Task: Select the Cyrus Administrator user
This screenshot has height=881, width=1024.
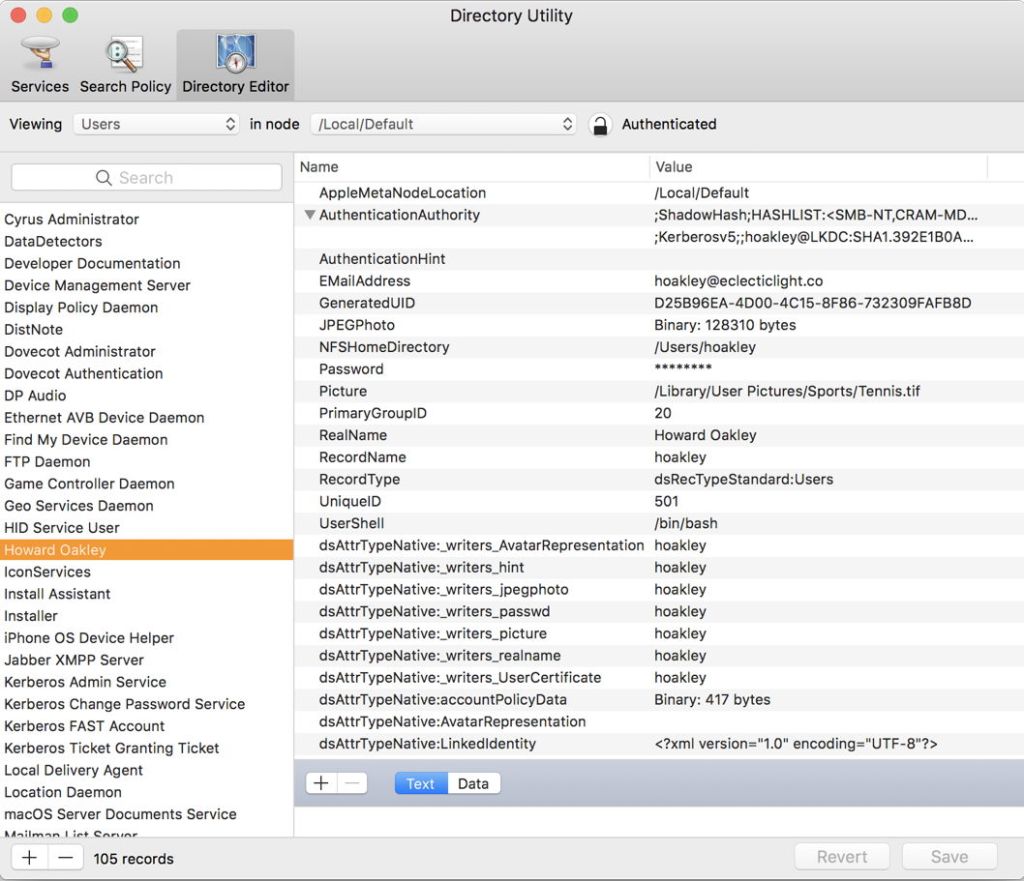Action: (146, 219)
